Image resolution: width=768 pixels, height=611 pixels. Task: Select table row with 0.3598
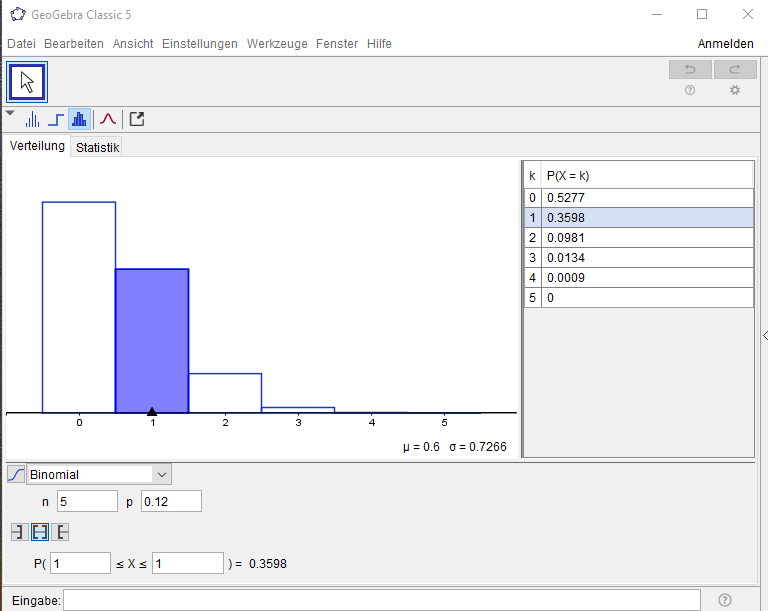pyautogui.click(x=639, y=218)
